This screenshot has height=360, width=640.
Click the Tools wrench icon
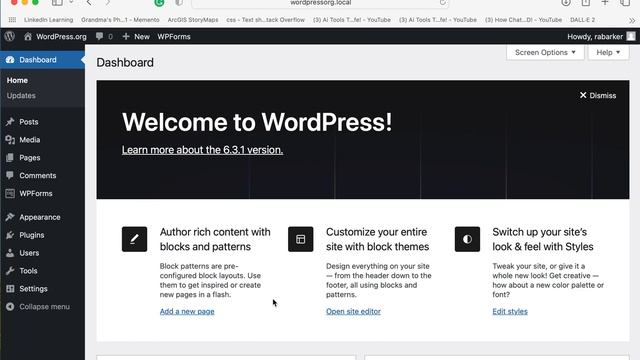pyautogui.click(x=10, y=271)
